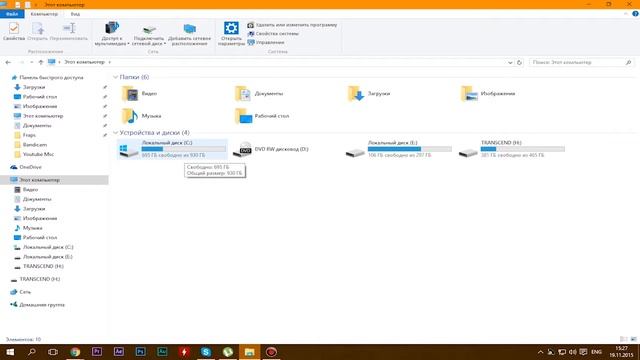This screenshot has width=640, height=360.
Task: Open Свойства системы from the ribbon
Action: pyautogui.click(x=273, y=33)
